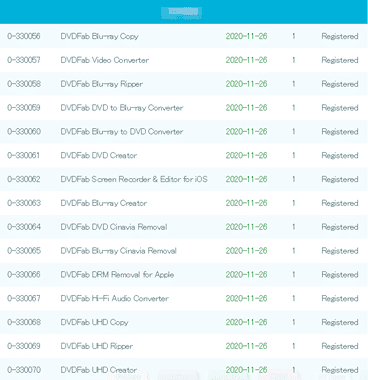Screen dimensions: 368x380
Task: Click order number 0-330068
Action: (24, 322)
